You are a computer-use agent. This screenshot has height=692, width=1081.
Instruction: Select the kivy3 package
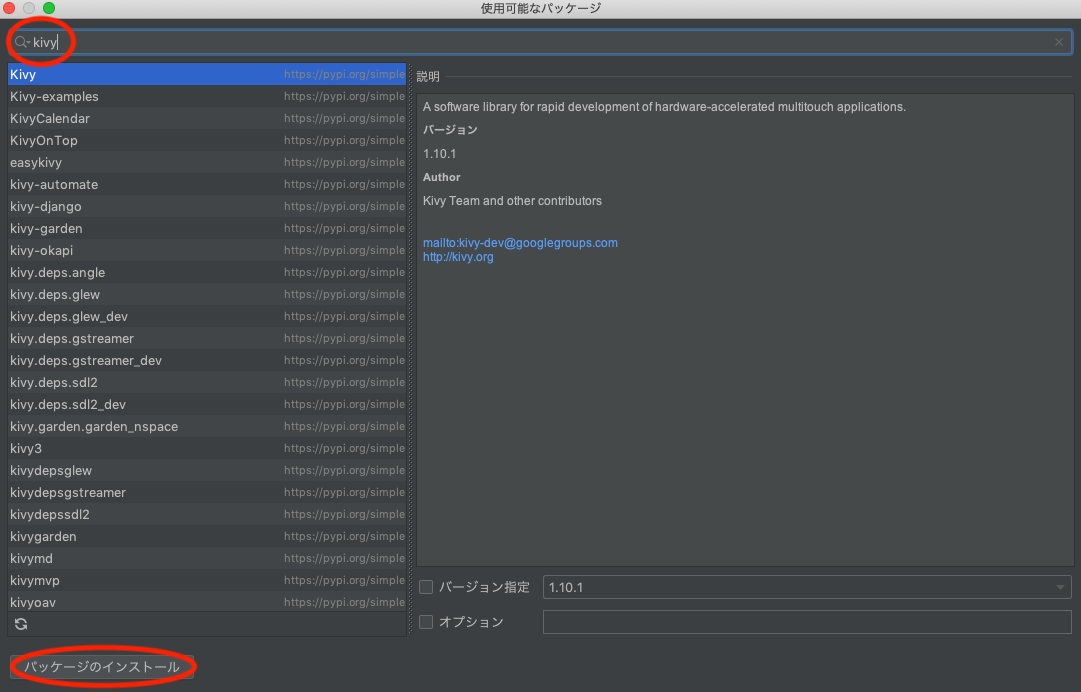point(207,449)
